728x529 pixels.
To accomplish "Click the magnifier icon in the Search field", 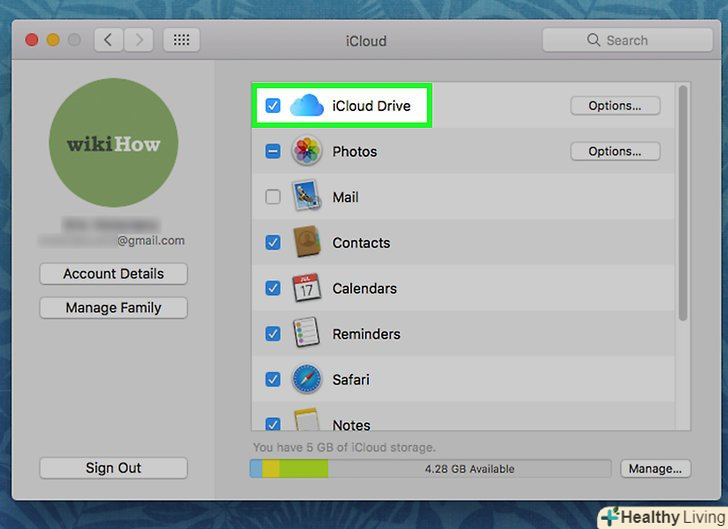I will click(x=593, y=40).
